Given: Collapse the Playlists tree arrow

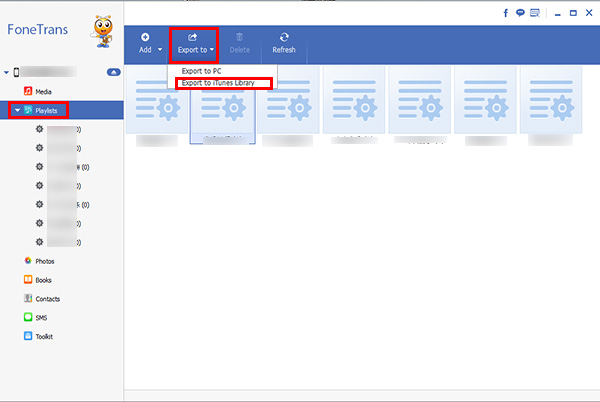Looking at the screenshot, I should [x=18, y=111].
